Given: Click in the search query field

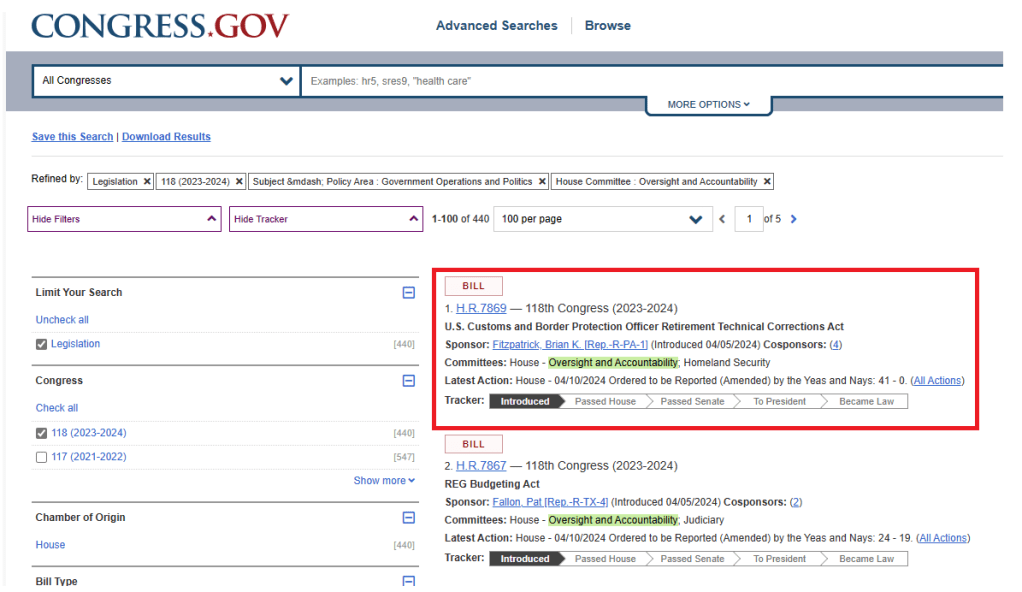Looking at the screenshot, I should click(x=650, y=81).
